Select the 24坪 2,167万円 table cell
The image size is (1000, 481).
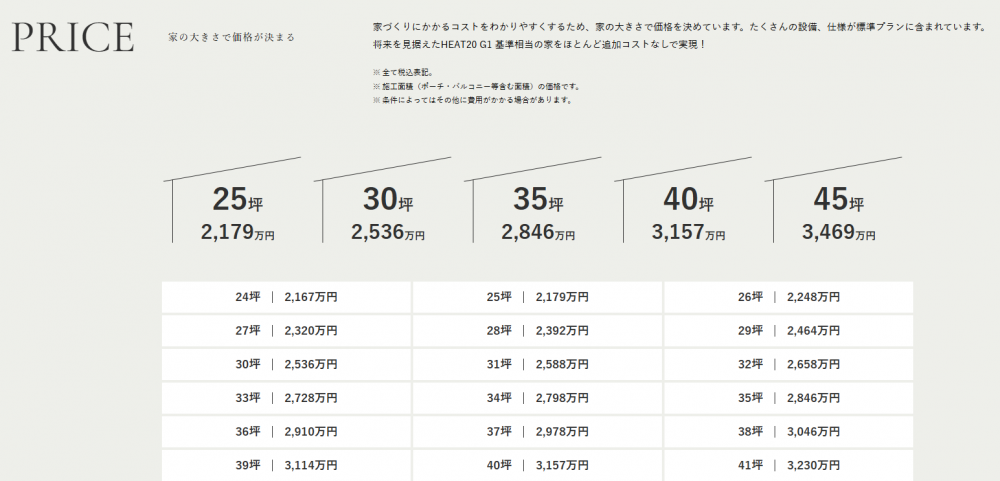286,297
